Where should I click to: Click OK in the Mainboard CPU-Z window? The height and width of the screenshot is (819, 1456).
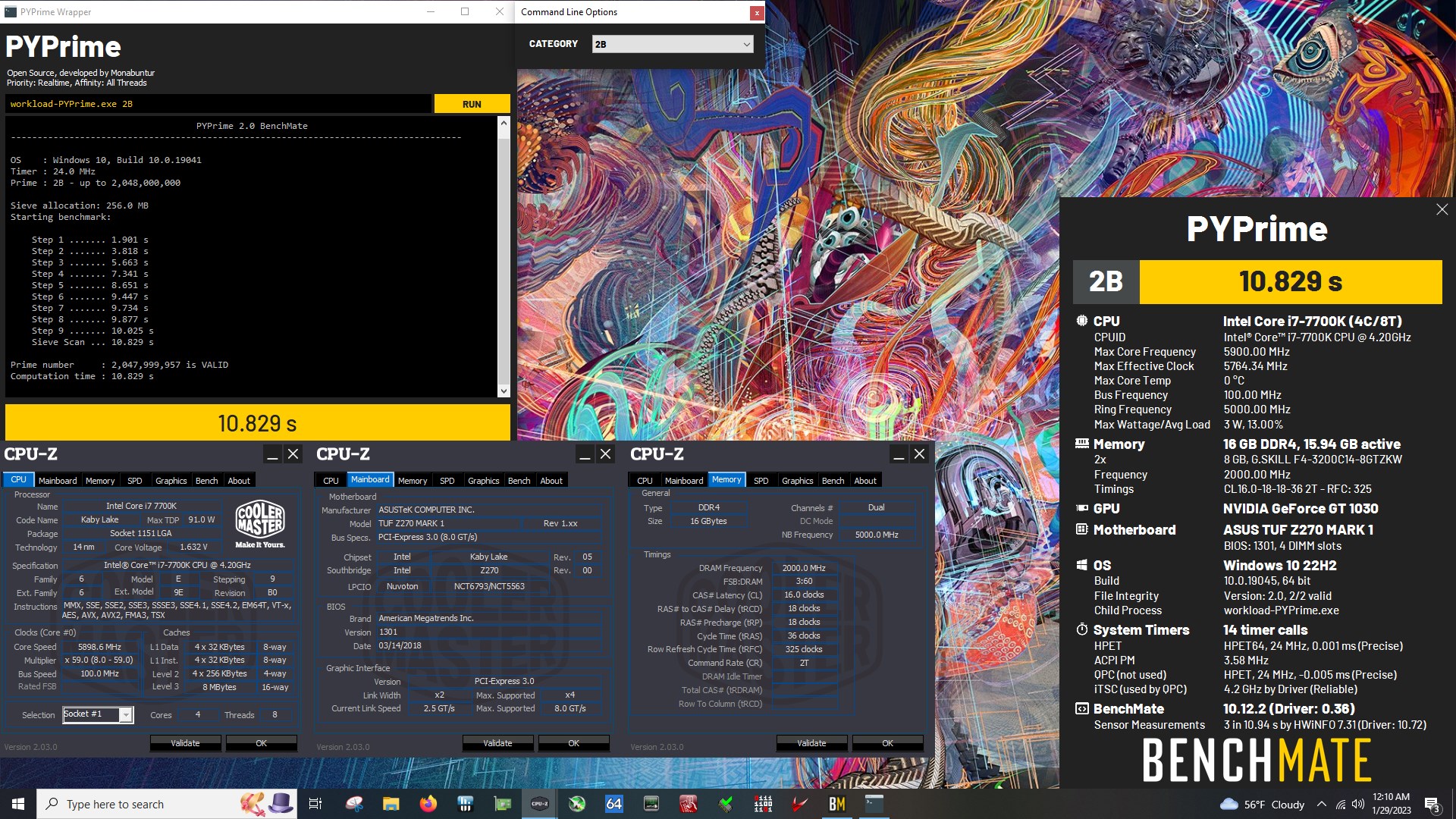coord(574,743)
